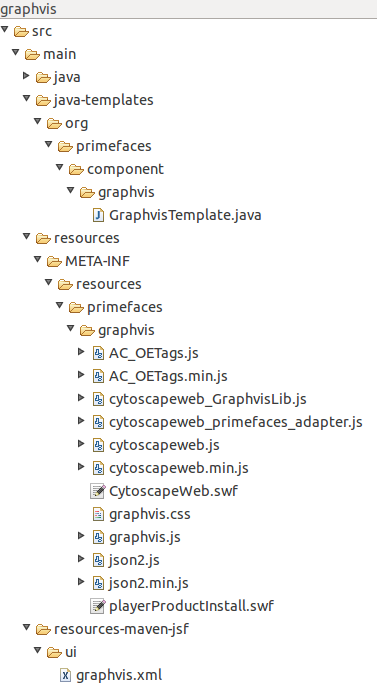Select cytoscapeweb_primefaces_adapter.js
Screen dimensions: 377x694
coord(236,422)
